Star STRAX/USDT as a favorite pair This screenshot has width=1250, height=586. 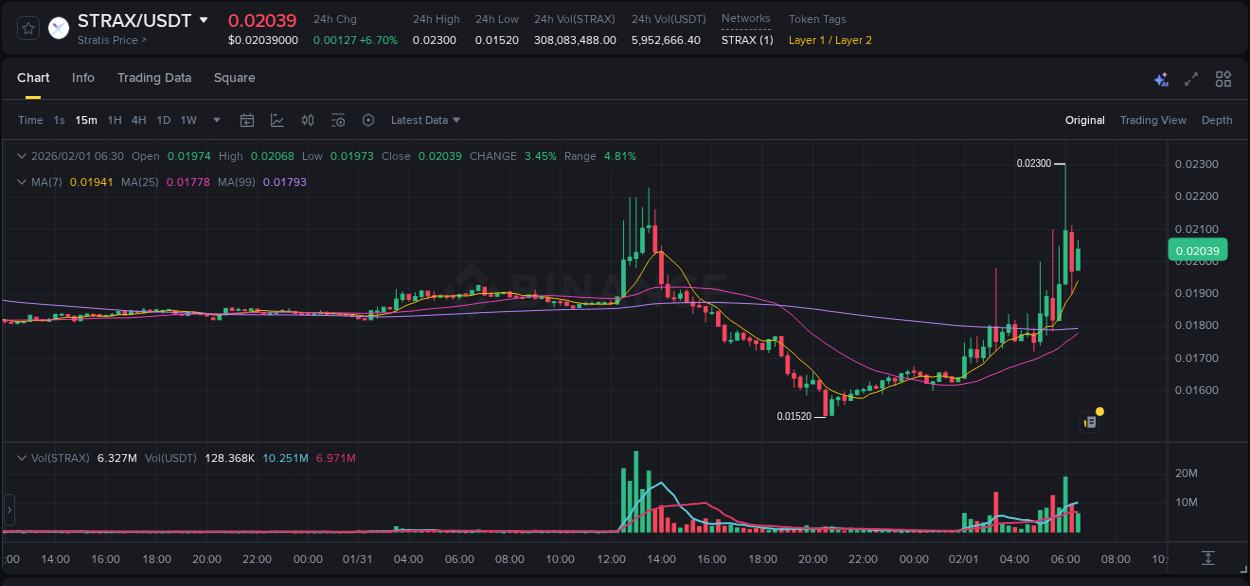point(27,28)
